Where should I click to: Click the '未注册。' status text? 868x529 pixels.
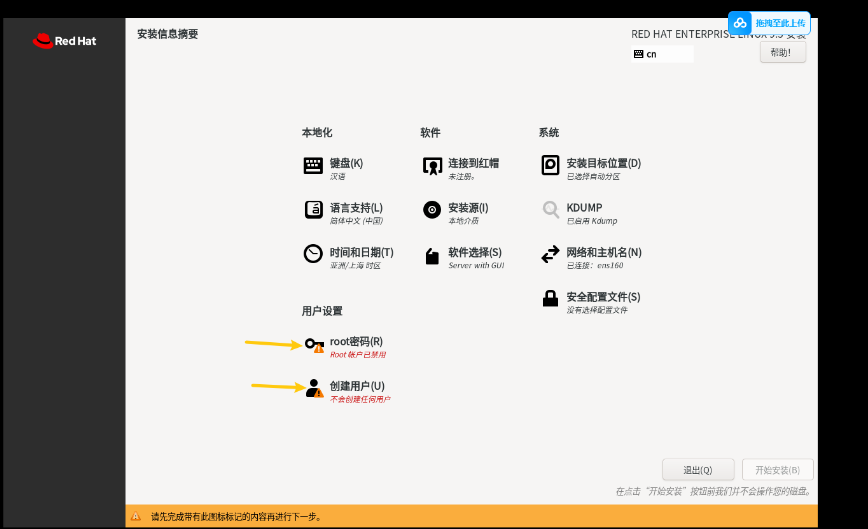462,177
